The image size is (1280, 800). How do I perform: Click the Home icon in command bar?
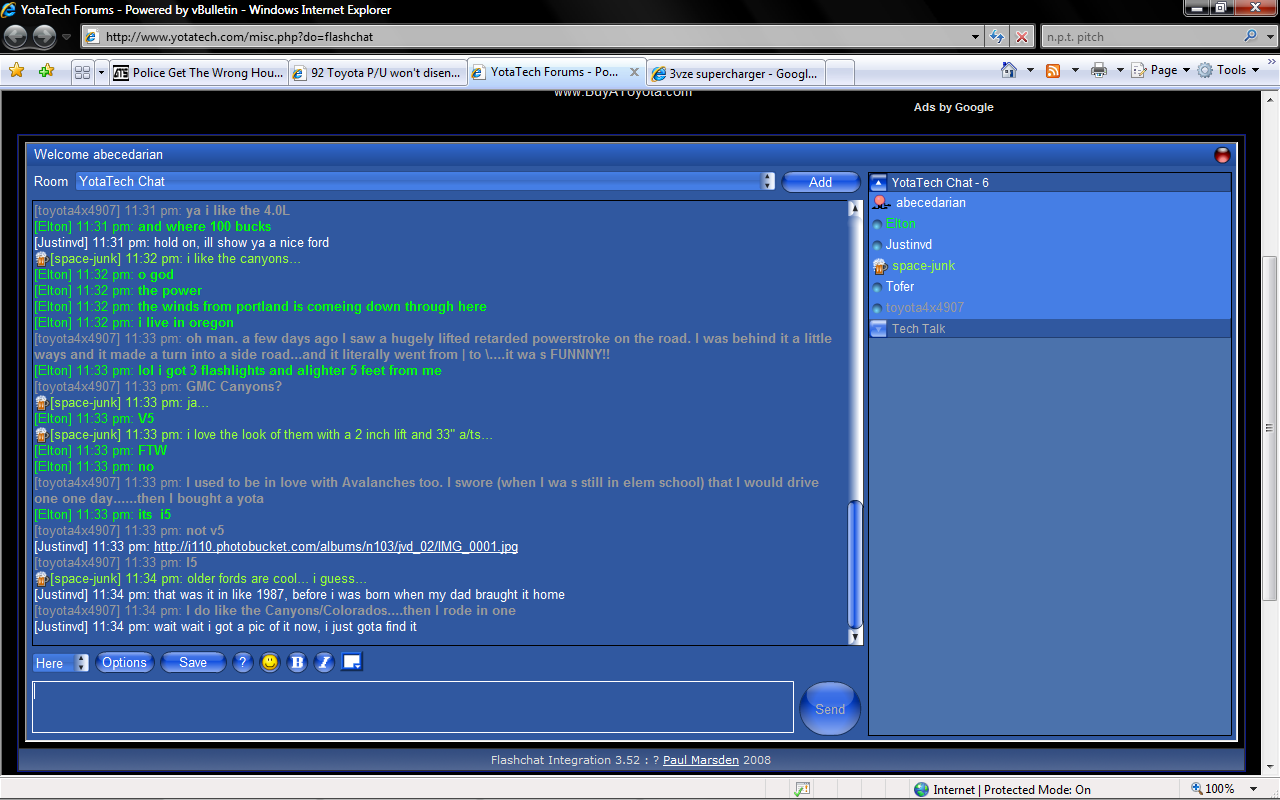coord(1010,70)
